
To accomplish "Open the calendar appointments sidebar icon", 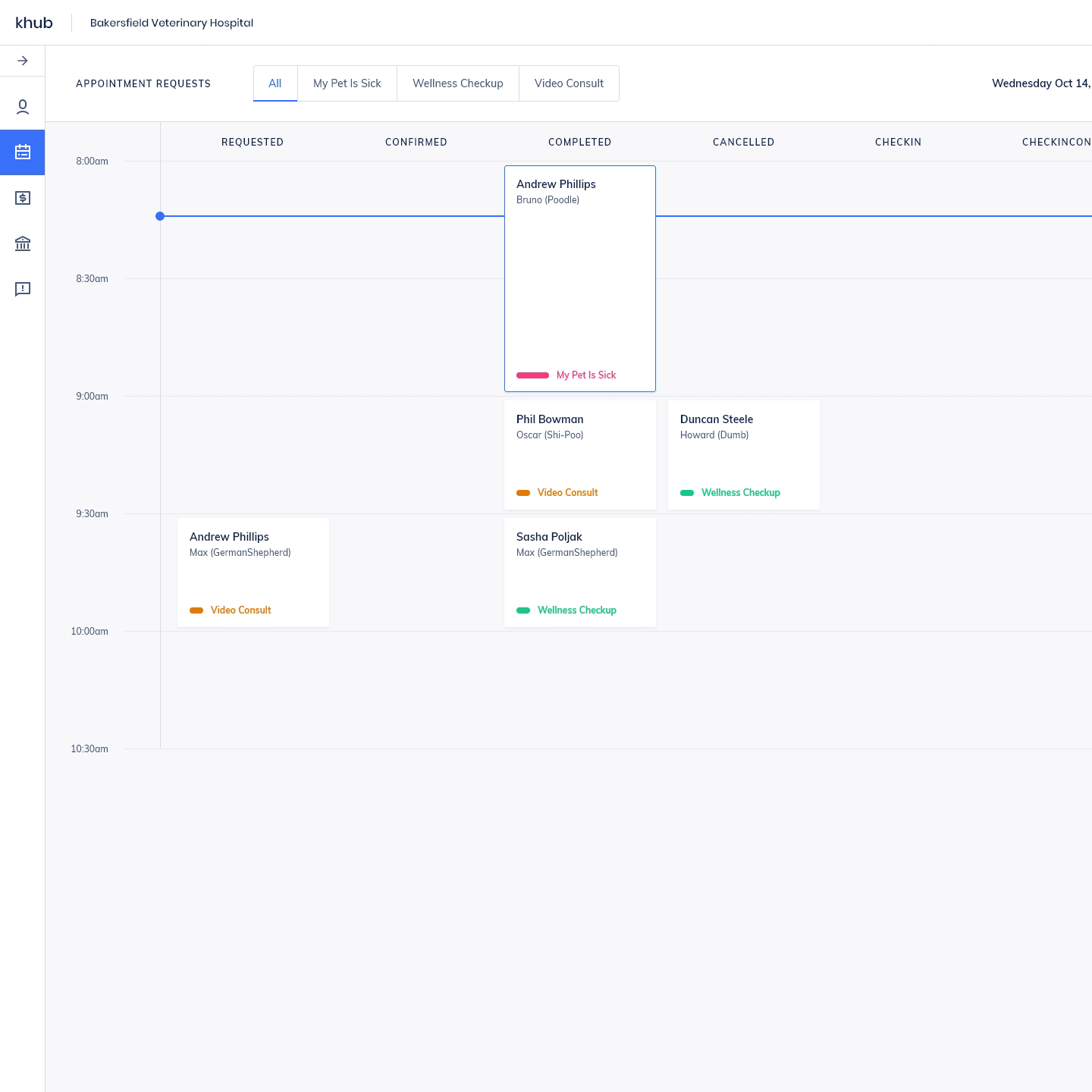I will click(23, 152).
